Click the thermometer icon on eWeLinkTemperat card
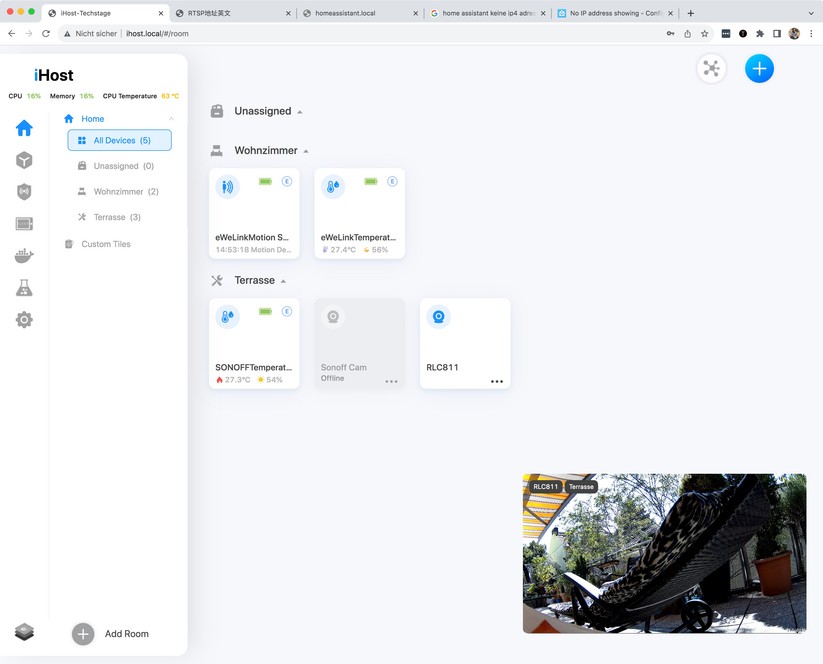 point(334,187)
